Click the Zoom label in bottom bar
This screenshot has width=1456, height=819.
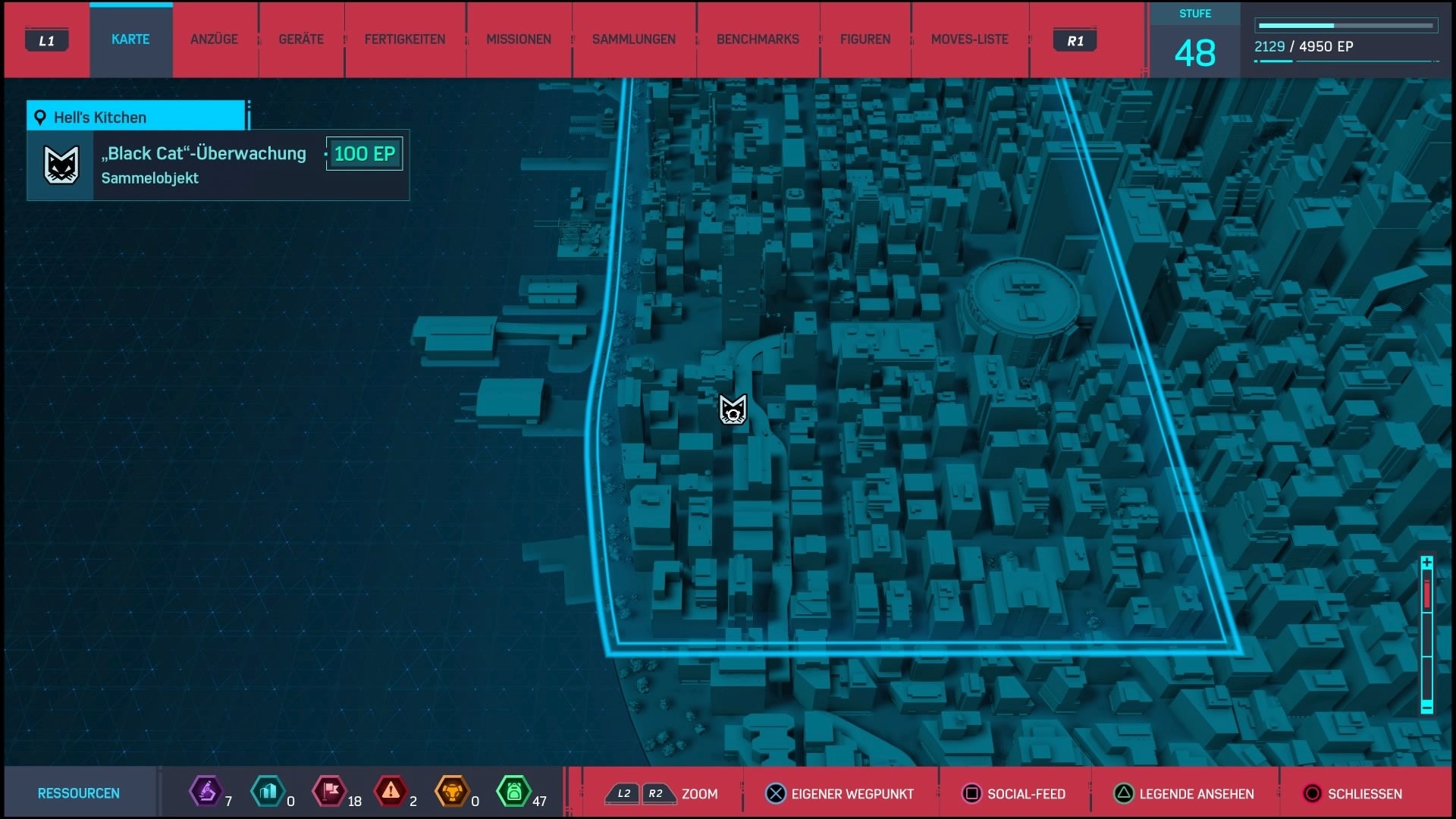699,794
